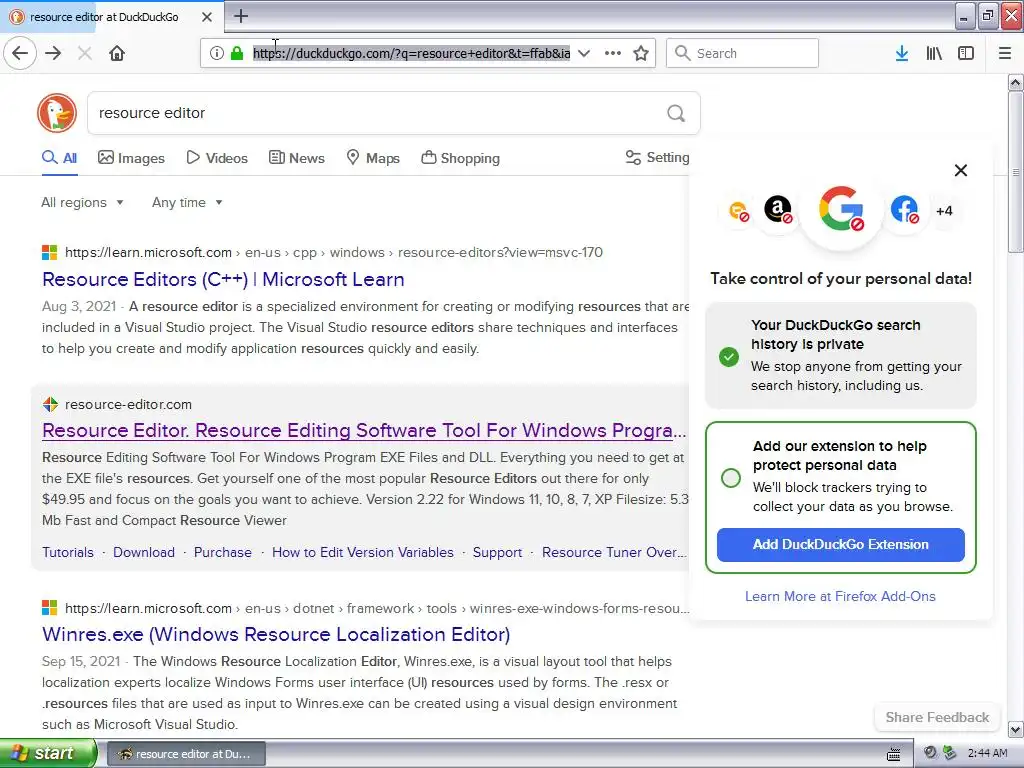Open the Resource Editor Software Tool result

click(364, 430)
